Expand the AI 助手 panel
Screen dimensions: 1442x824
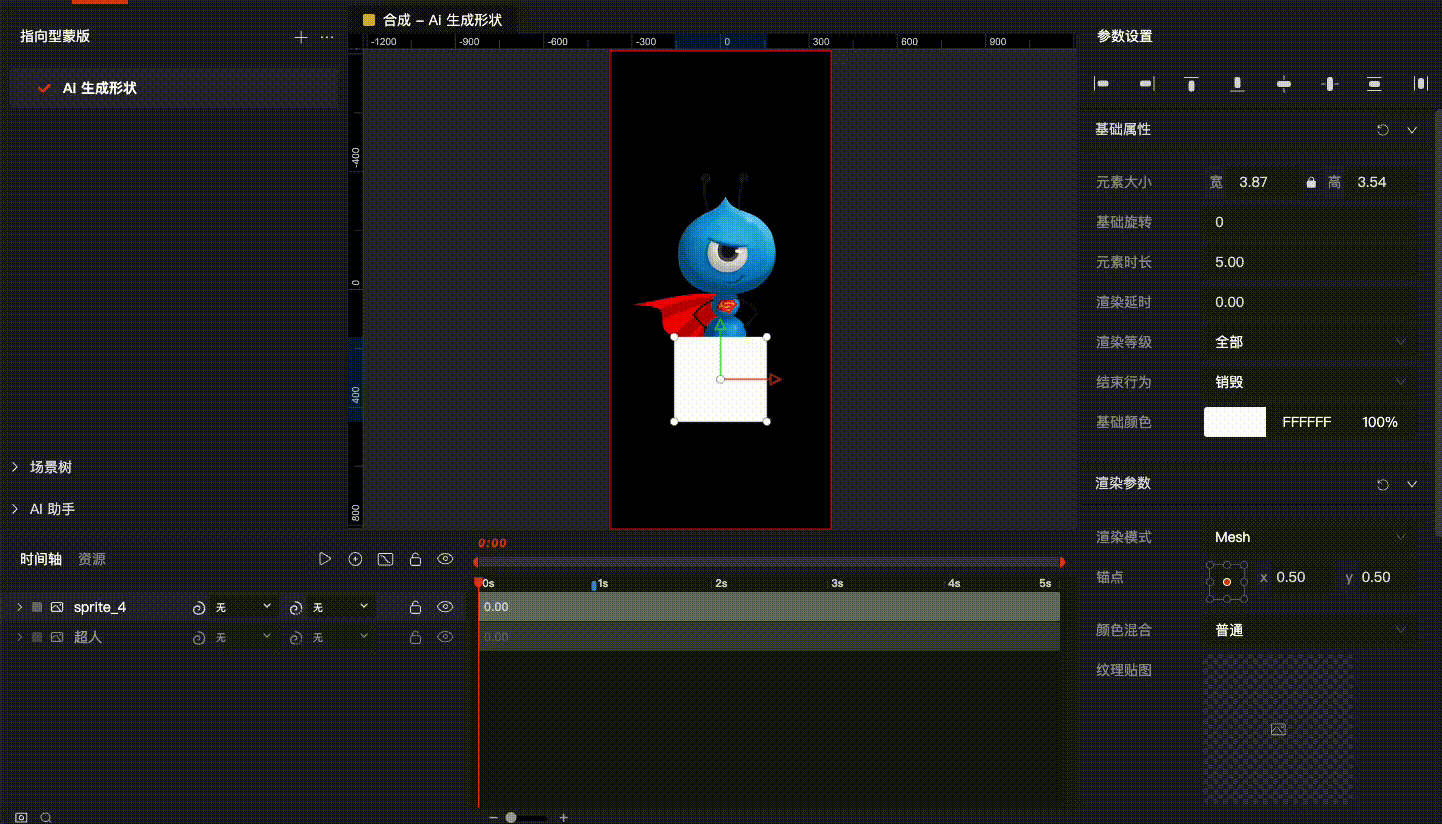(15, 509)
